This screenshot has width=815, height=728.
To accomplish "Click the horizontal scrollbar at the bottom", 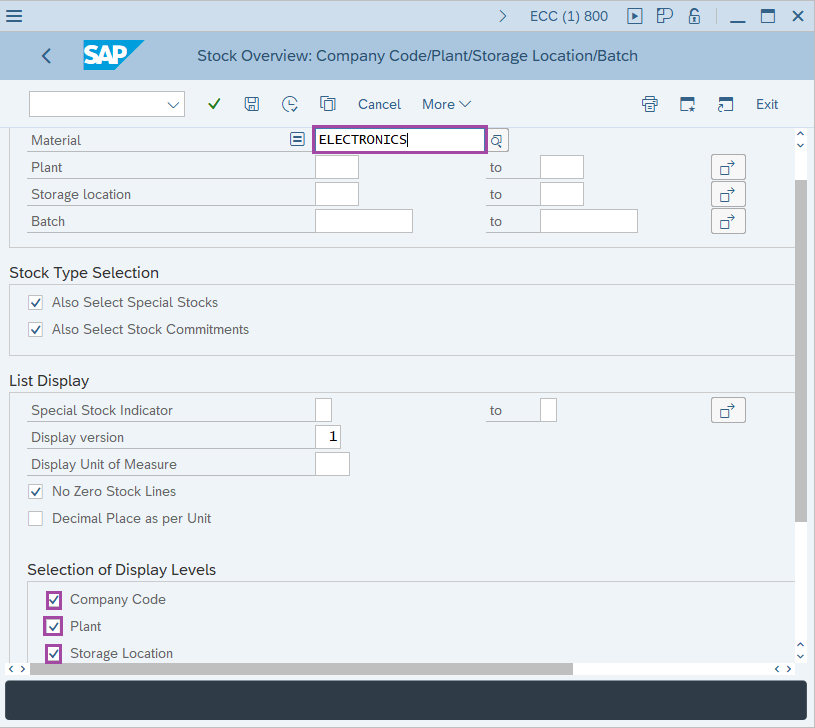I will coord(300,668).
